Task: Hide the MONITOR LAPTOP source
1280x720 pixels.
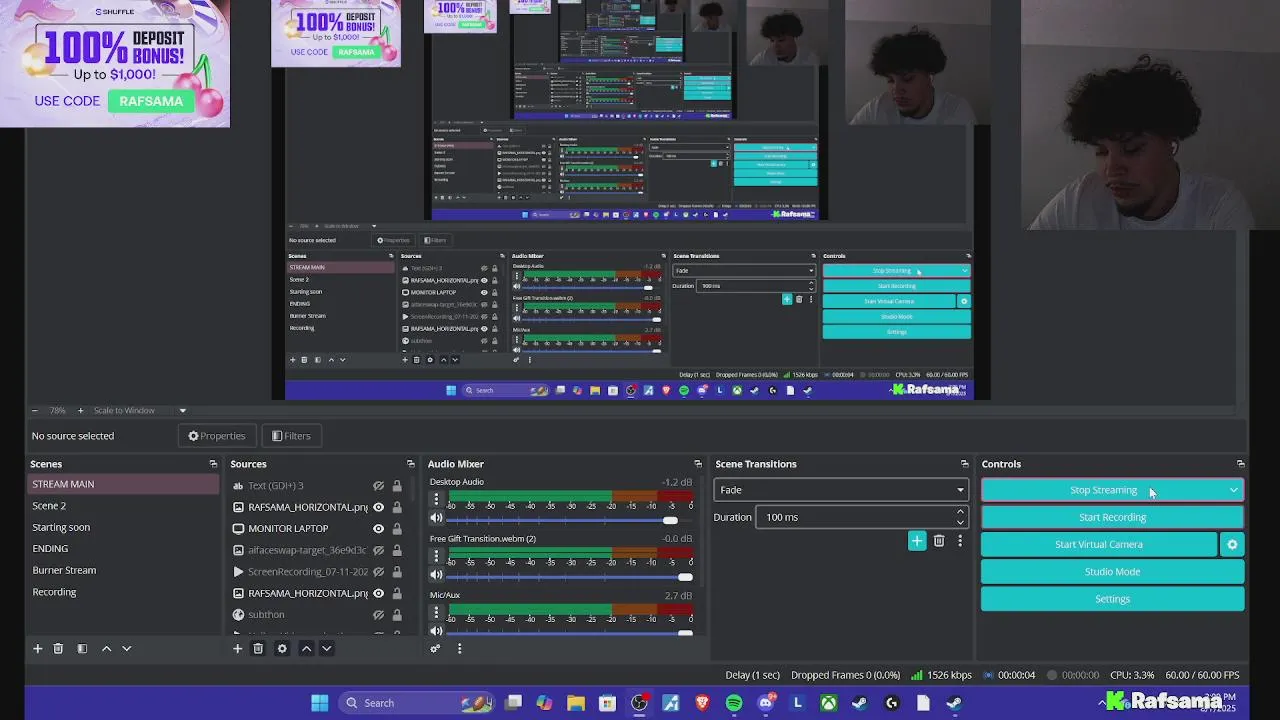Action: (378, 528)
